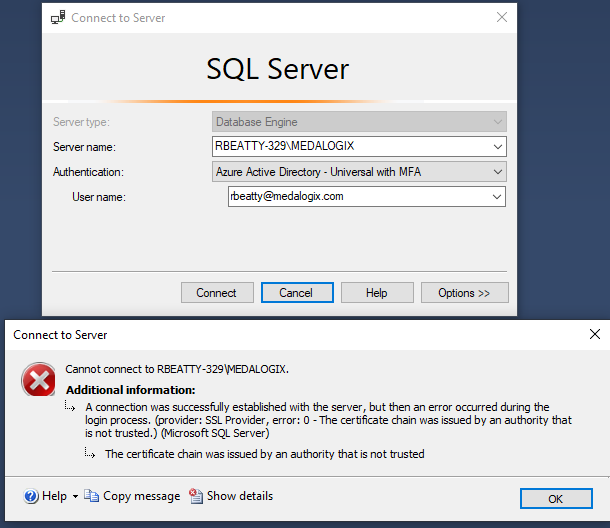The image size is (610, 528).
Task: Expand Options >> button
Action: tap(465, 293)
